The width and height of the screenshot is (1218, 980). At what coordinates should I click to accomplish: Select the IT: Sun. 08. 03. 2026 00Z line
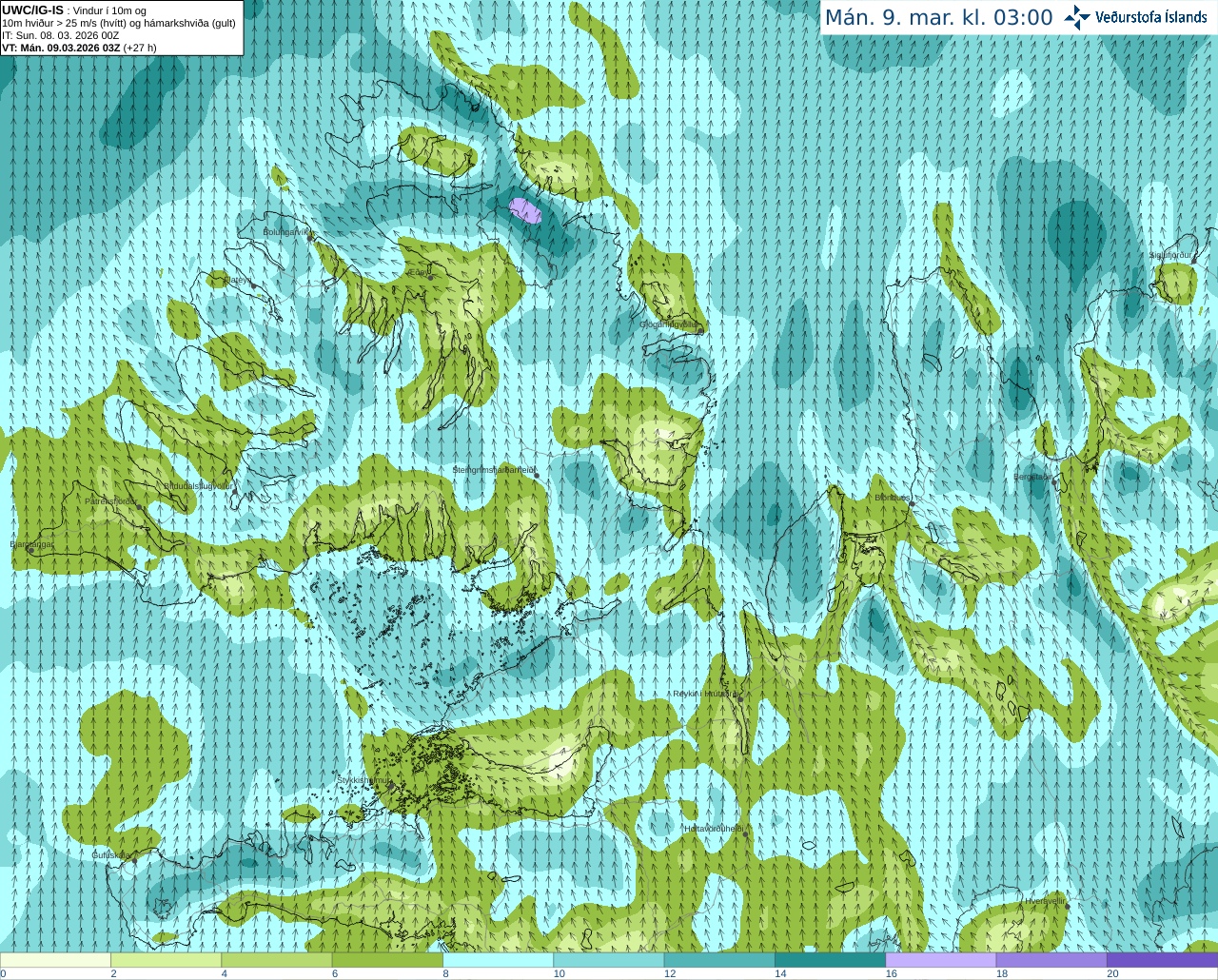click(x=61, y=35)
